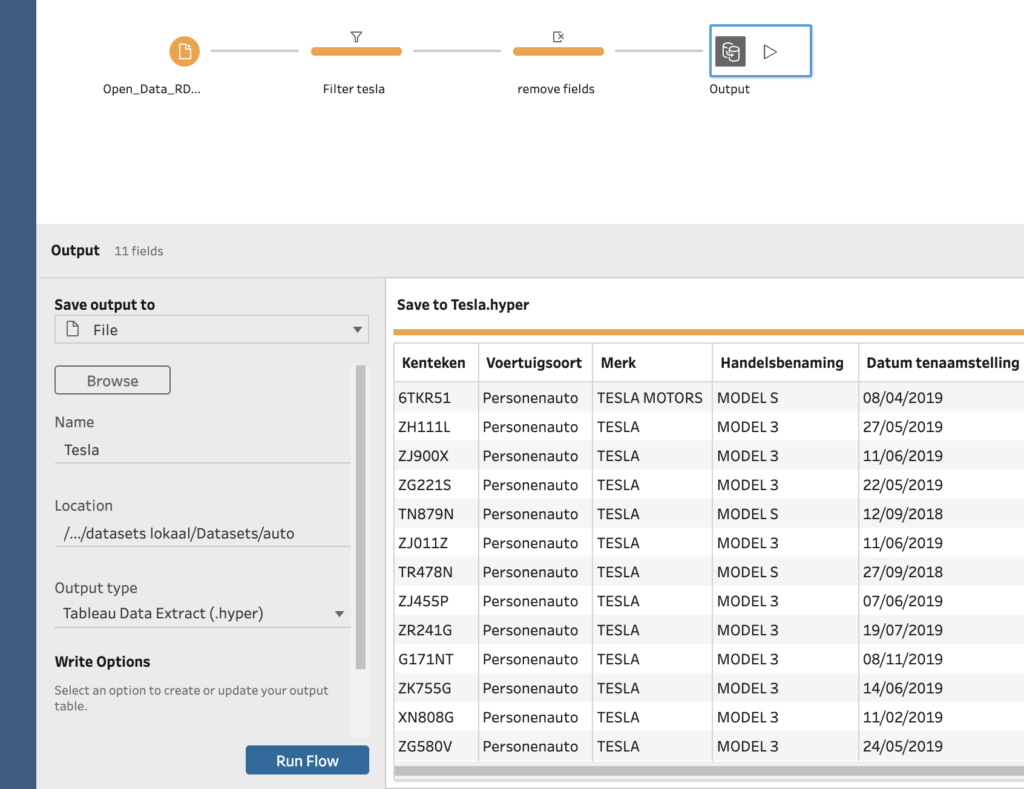
Task: Click the file icon in Save output to
Action: coord(72,330)
